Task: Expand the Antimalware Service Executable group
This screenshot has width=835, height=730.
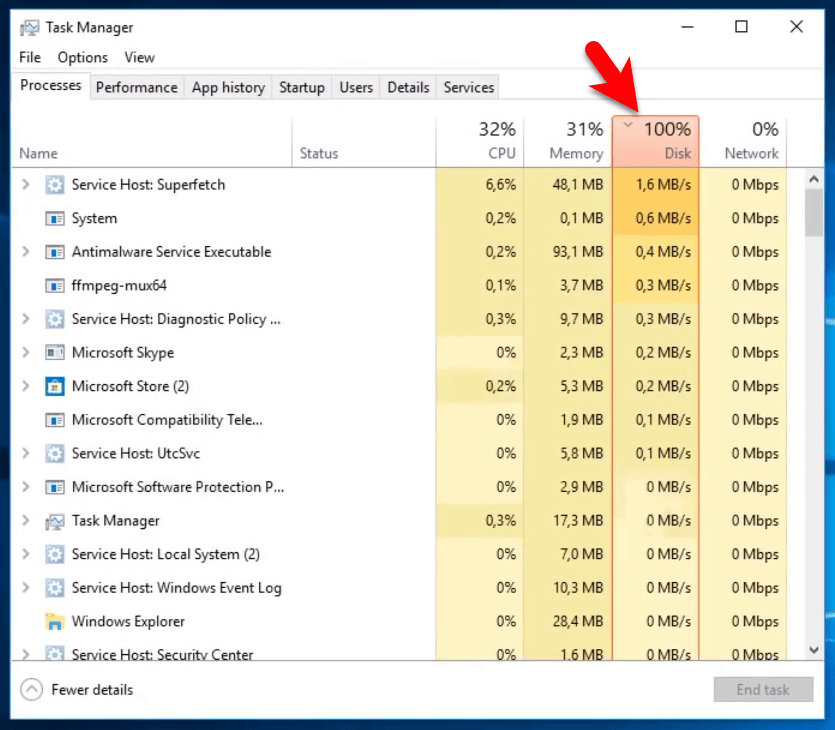Action: 25,251
